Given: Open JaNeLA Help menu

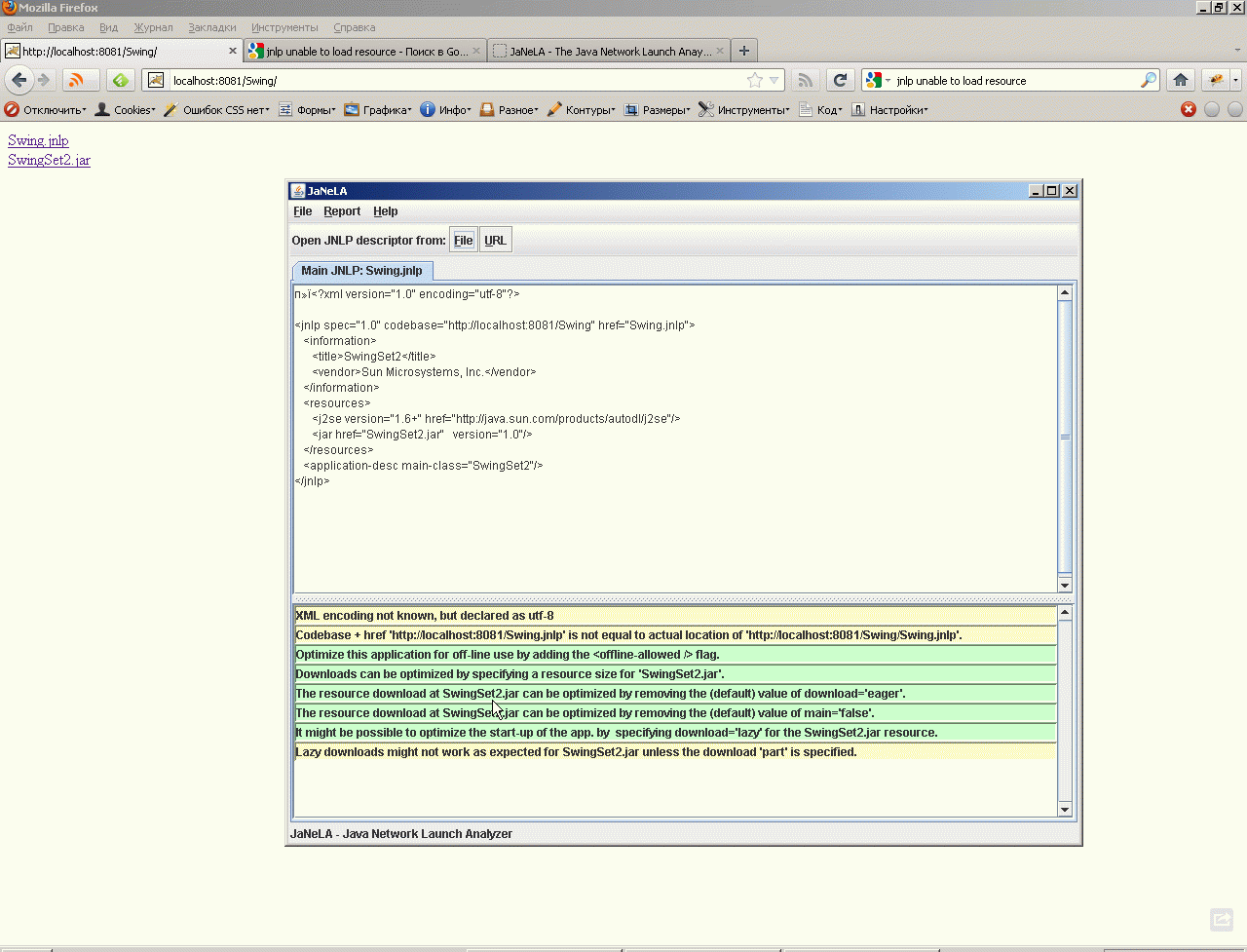Looking at the screenshot, I should (x=386, y=210).
